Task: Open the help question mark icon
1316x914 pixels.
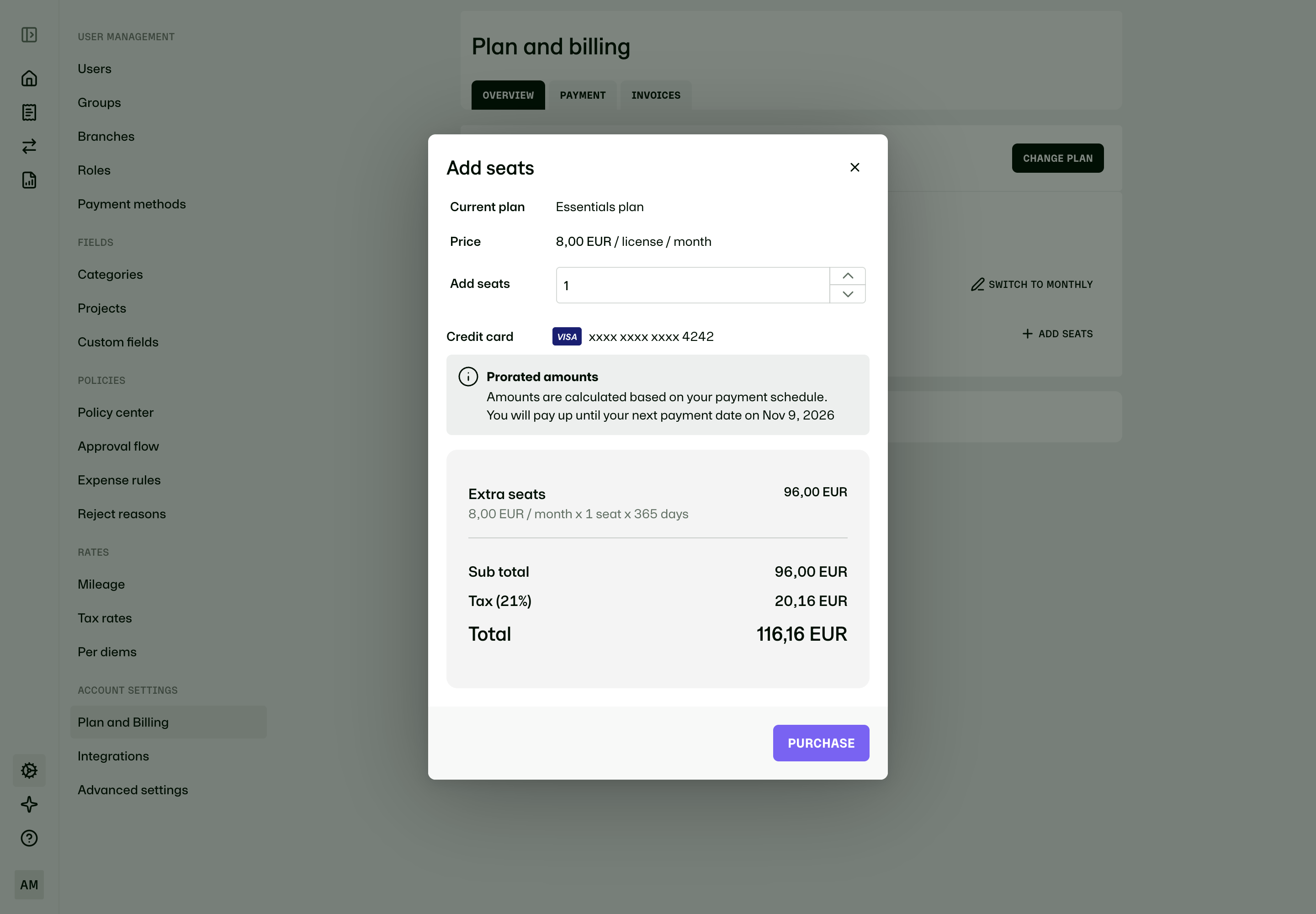Action: tap(29, 838)
